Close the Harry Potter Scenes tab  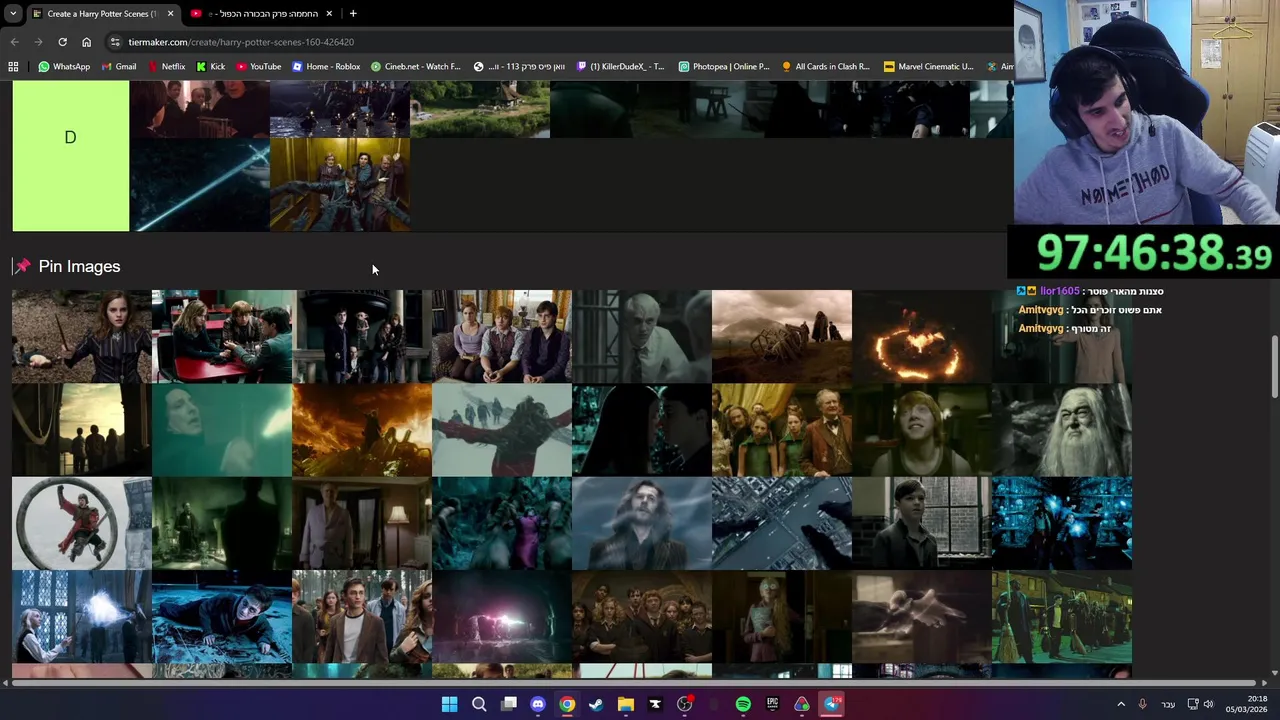click(170, 13)
